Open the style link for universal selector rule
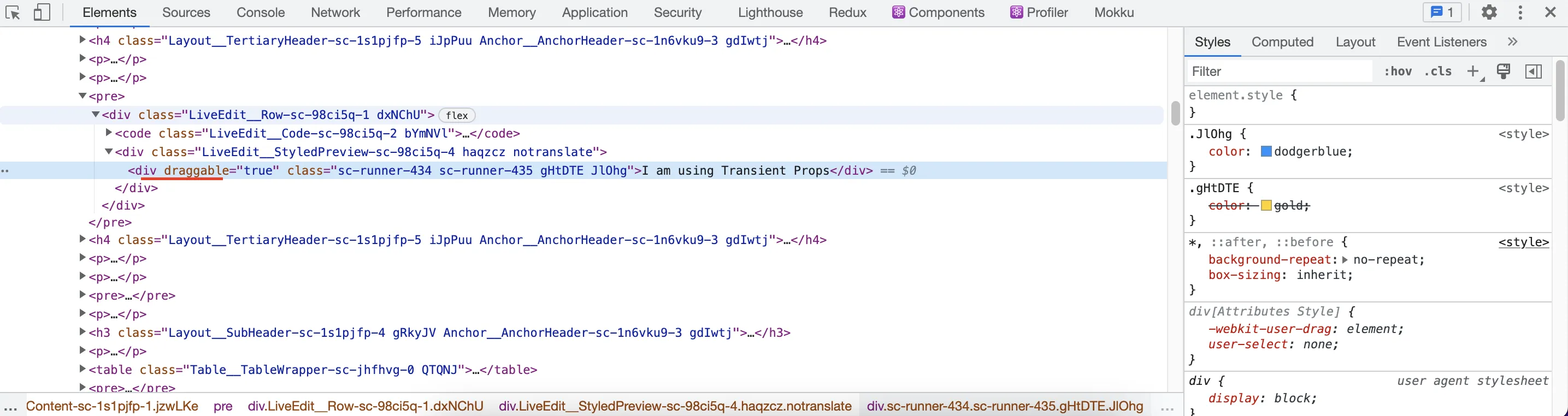The width and height of the screenshot is (1568, 416). coord(1524,242)
